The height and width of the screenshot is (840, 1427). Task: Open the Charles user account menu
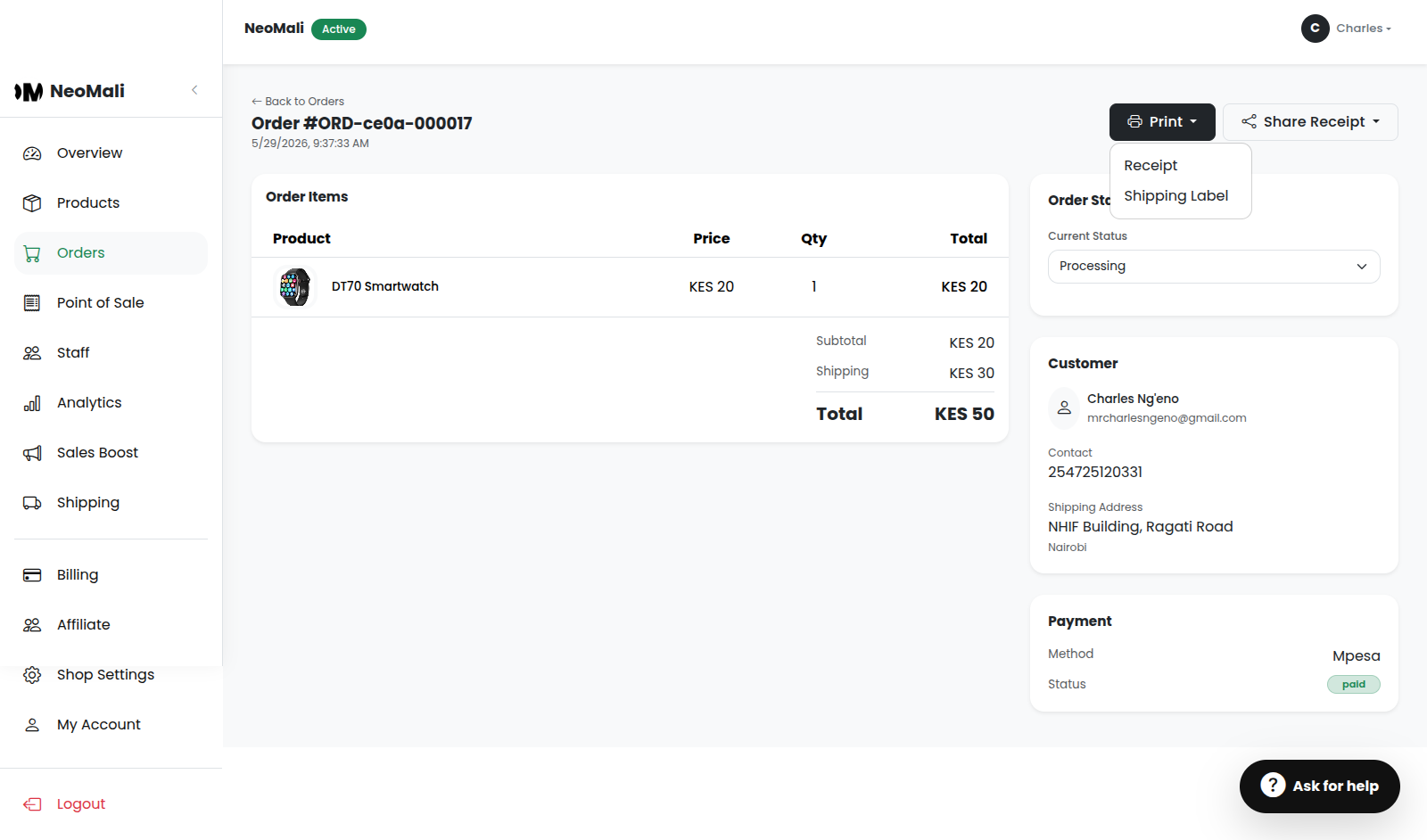click(x=1347, y=29)
